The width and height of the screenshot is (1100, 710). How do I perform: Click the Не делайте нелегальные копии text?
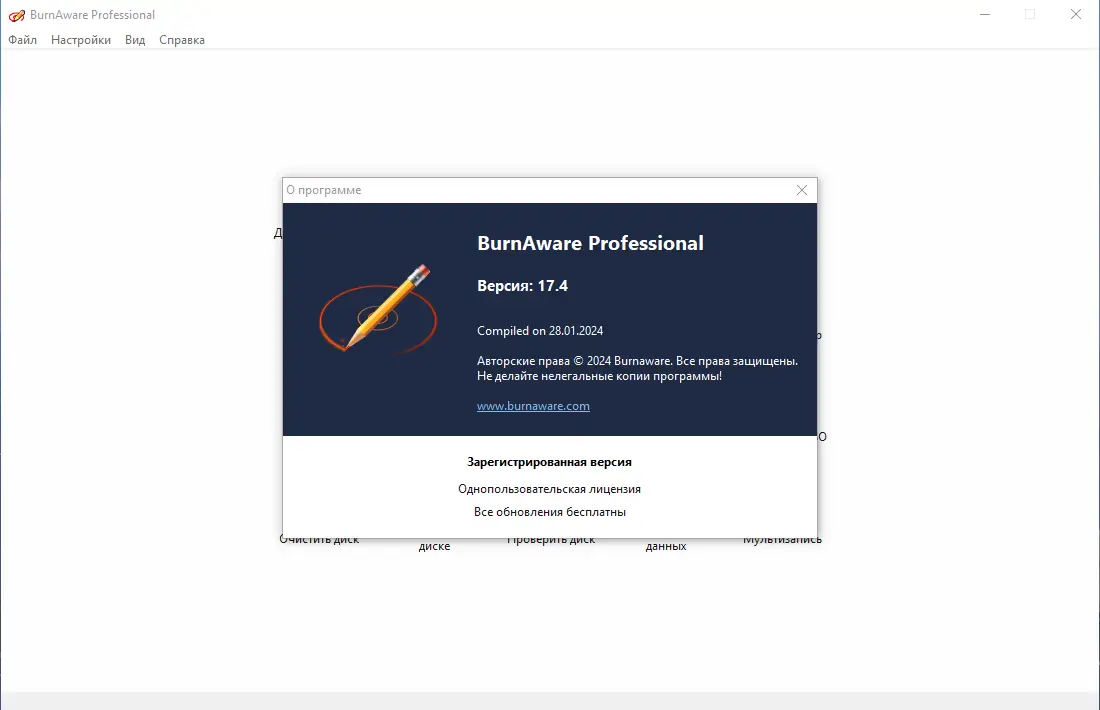pyautogui.click(x=599, y=376)
